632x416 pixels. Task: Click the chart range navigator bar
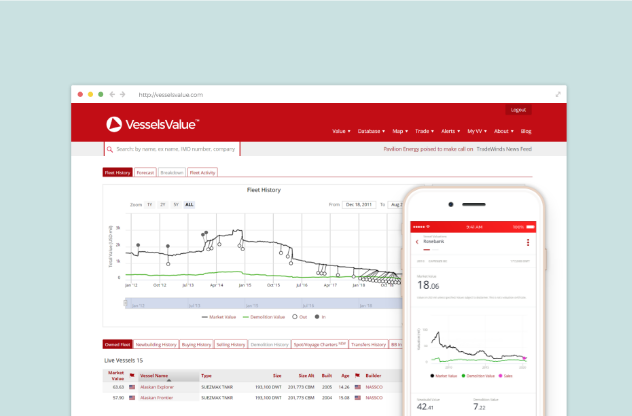pyautogui.click(x=264, y=304)
